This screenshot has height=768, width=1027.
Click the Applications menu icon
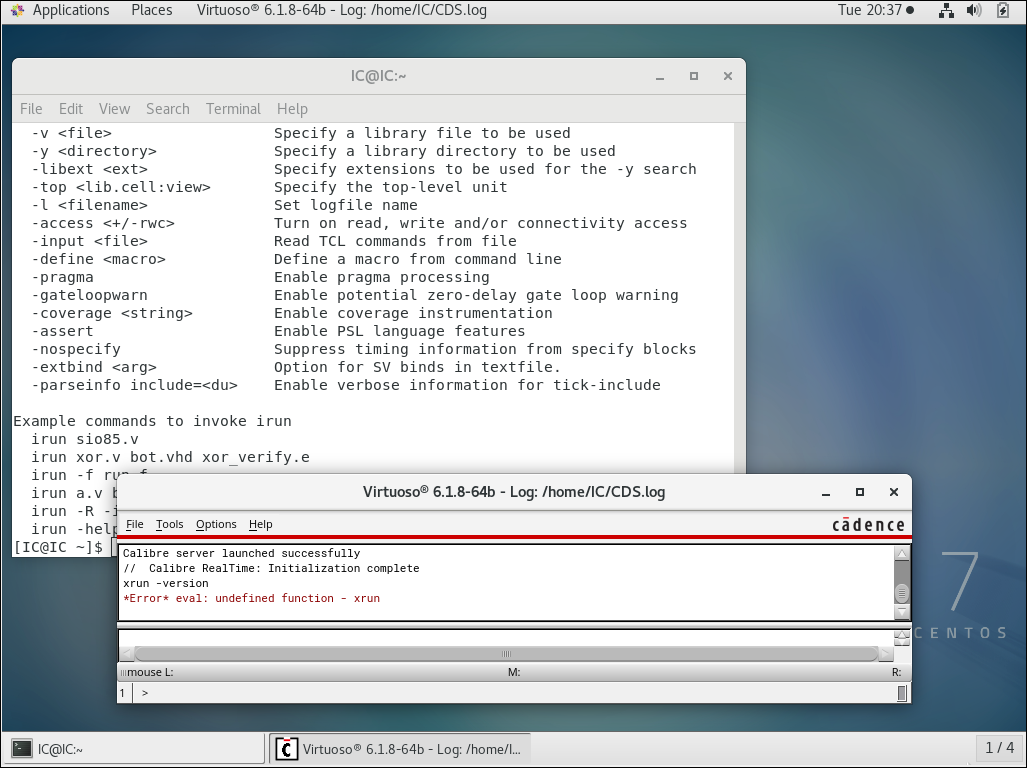pyautogui.click(x=17, y=10)
